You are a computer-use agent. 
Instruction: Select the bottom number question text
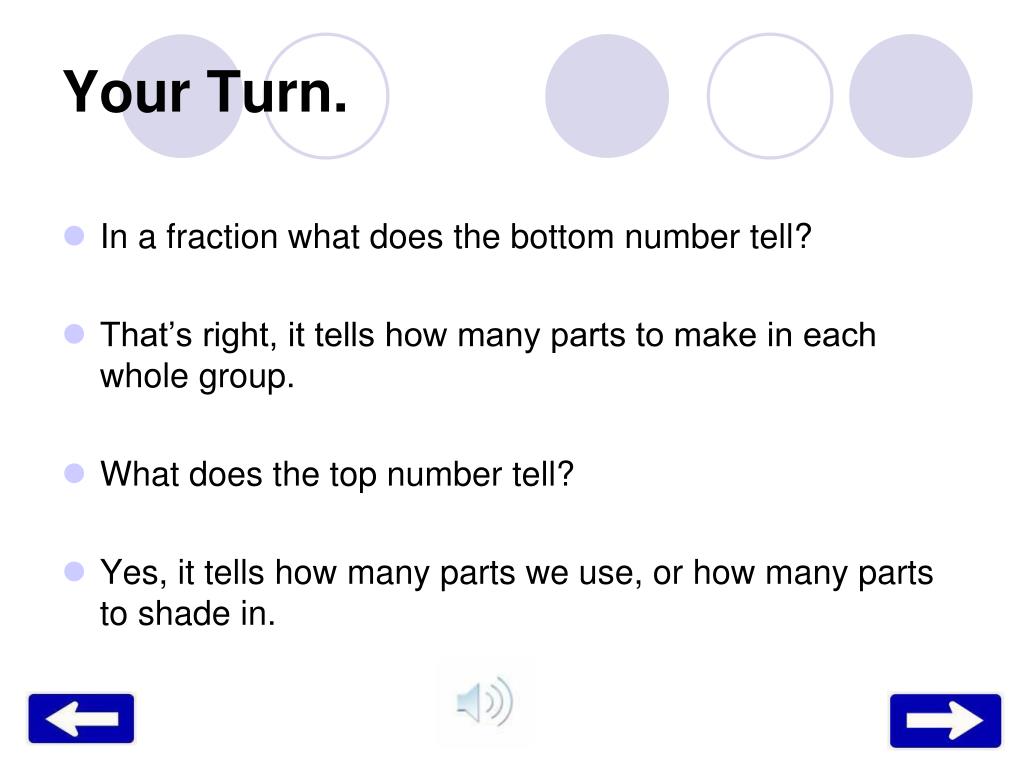click(456, 236)
